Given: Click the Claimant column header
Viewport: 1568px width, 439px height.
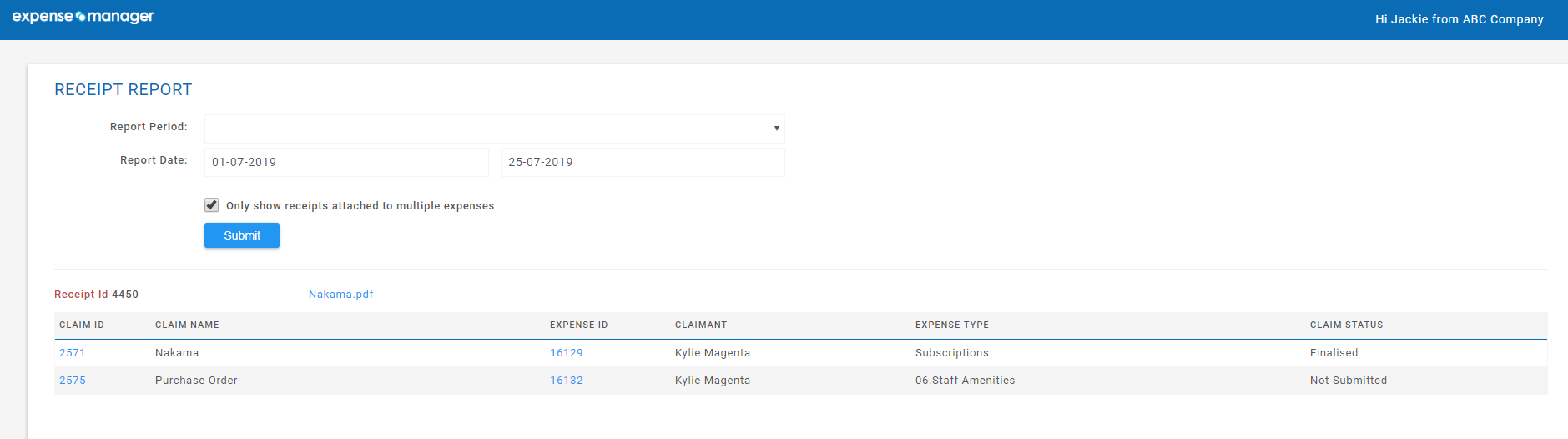Looking at the screenshot, I should [701, 325].
